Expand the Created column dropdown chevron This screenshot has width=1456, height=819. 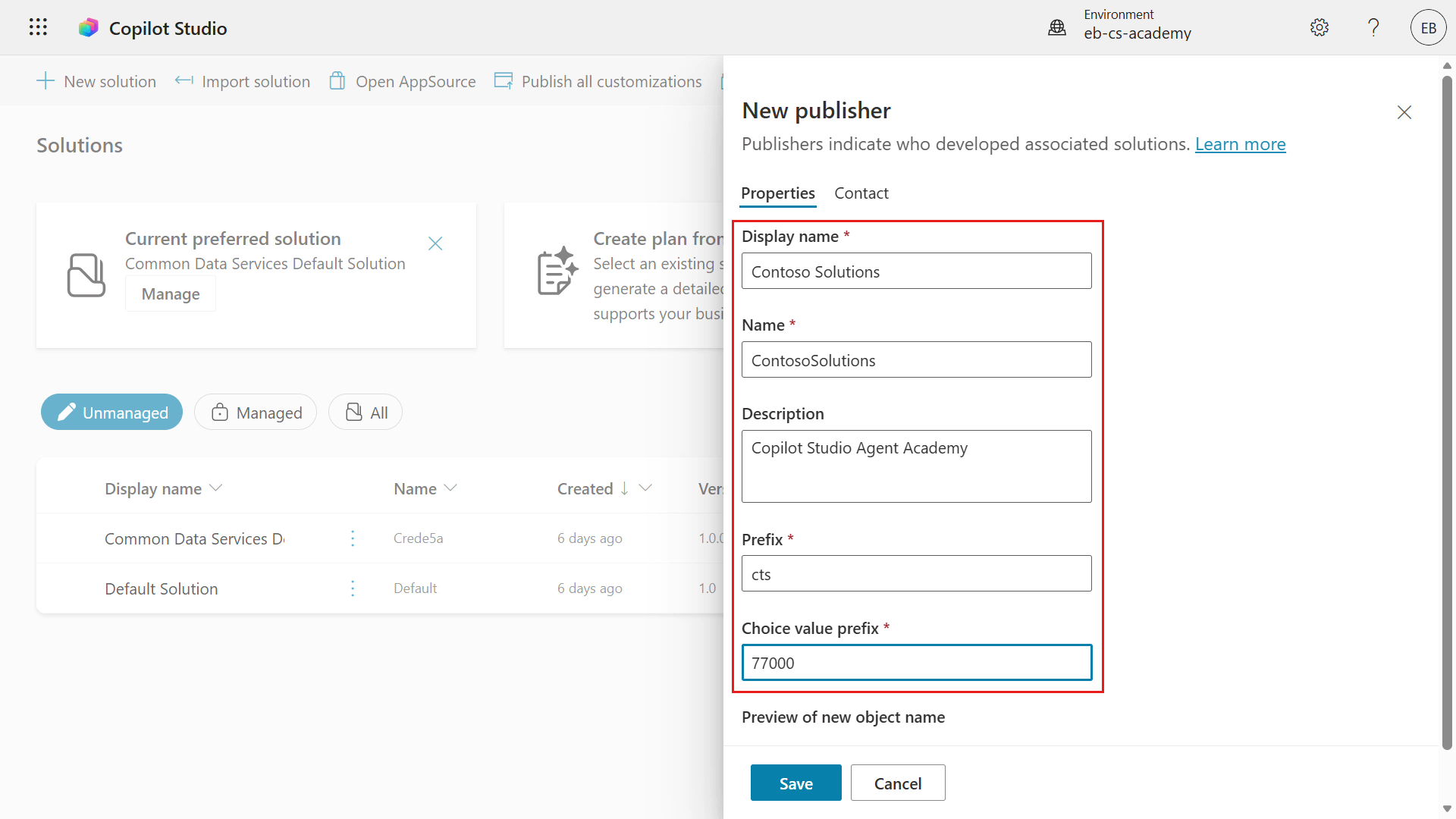pos(645,488)
